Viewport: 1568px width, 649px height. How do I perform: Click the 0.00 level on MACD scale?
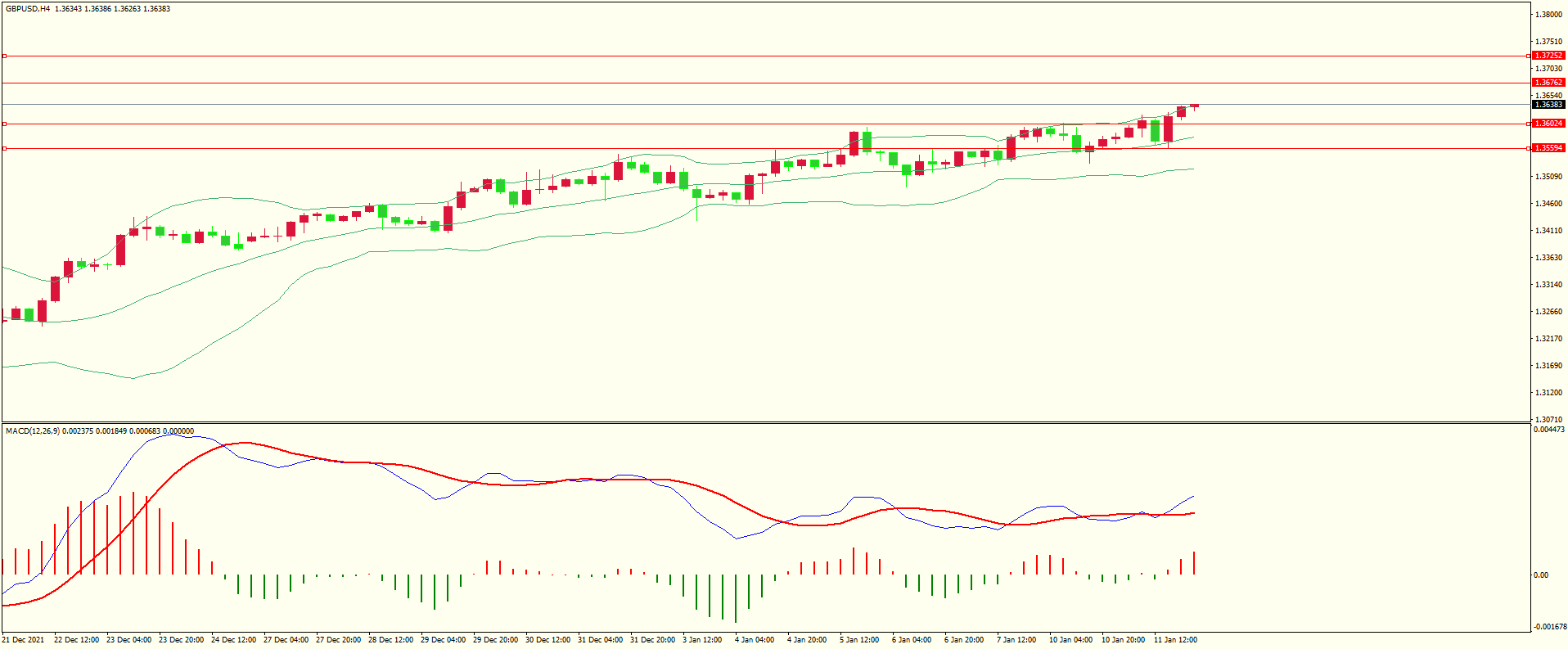(x=1540, y=575)
